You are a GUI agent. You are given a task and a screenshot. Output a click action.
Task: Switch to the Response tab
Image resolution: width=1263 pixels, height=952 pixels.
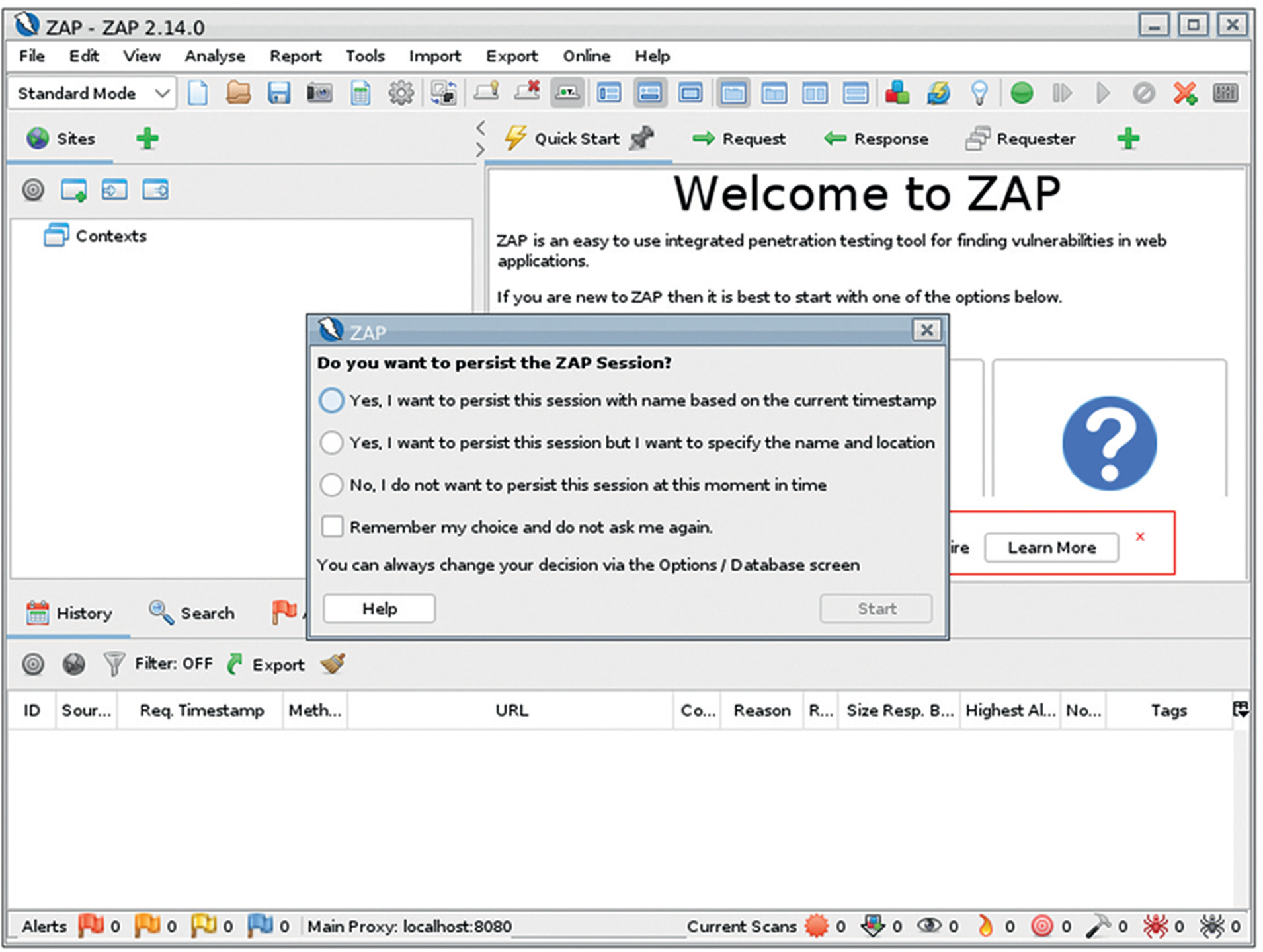point(876,139)
